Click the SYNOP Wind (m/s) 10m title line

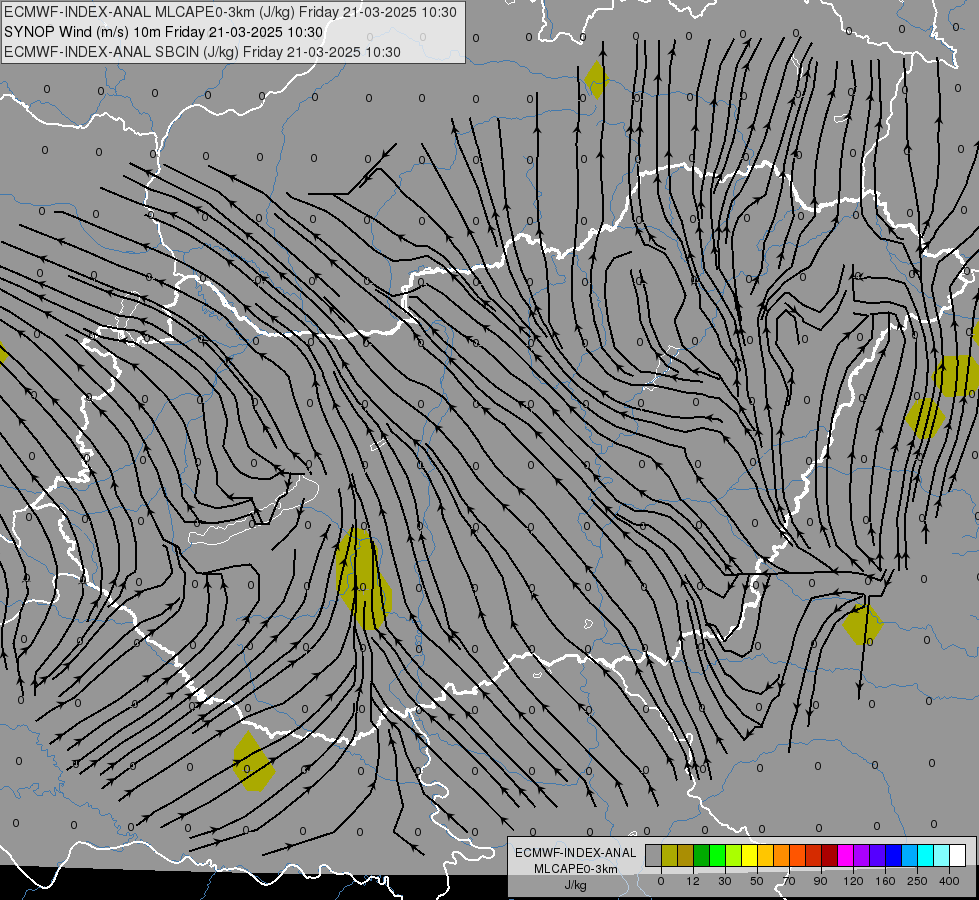(163, 32)
